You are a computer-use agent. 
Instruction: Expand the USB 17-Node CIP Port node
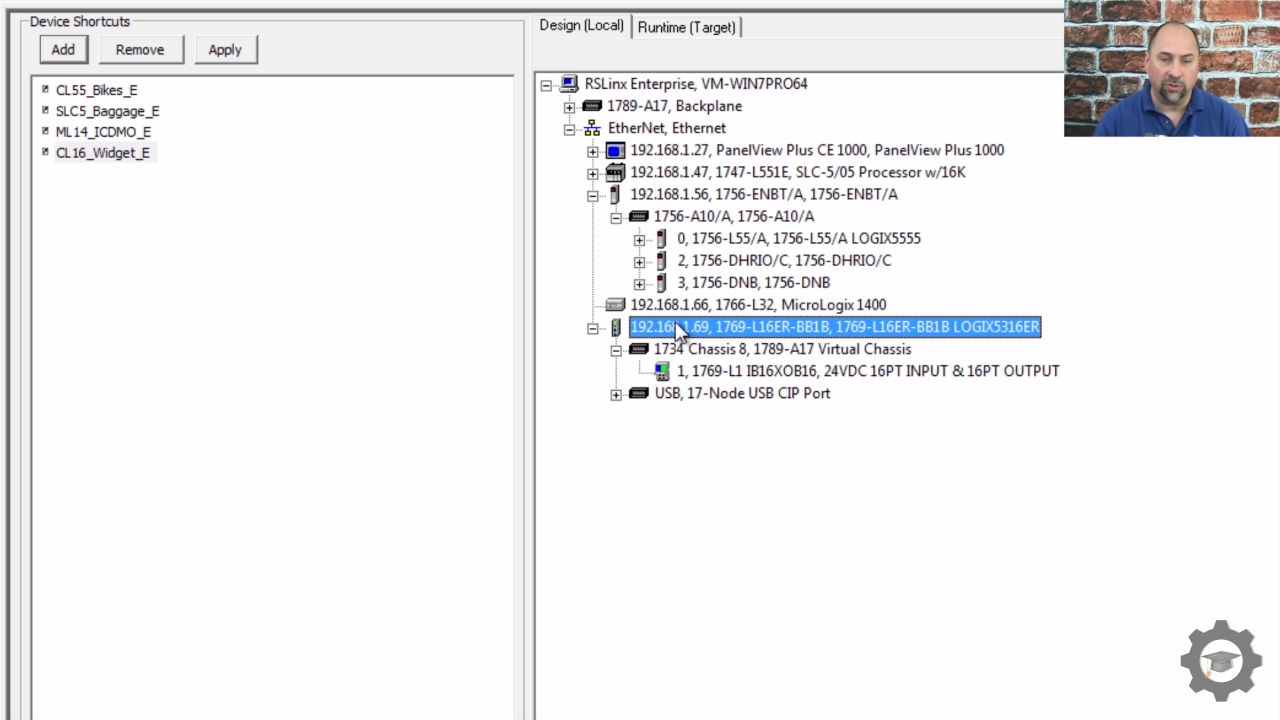[616, 395]
